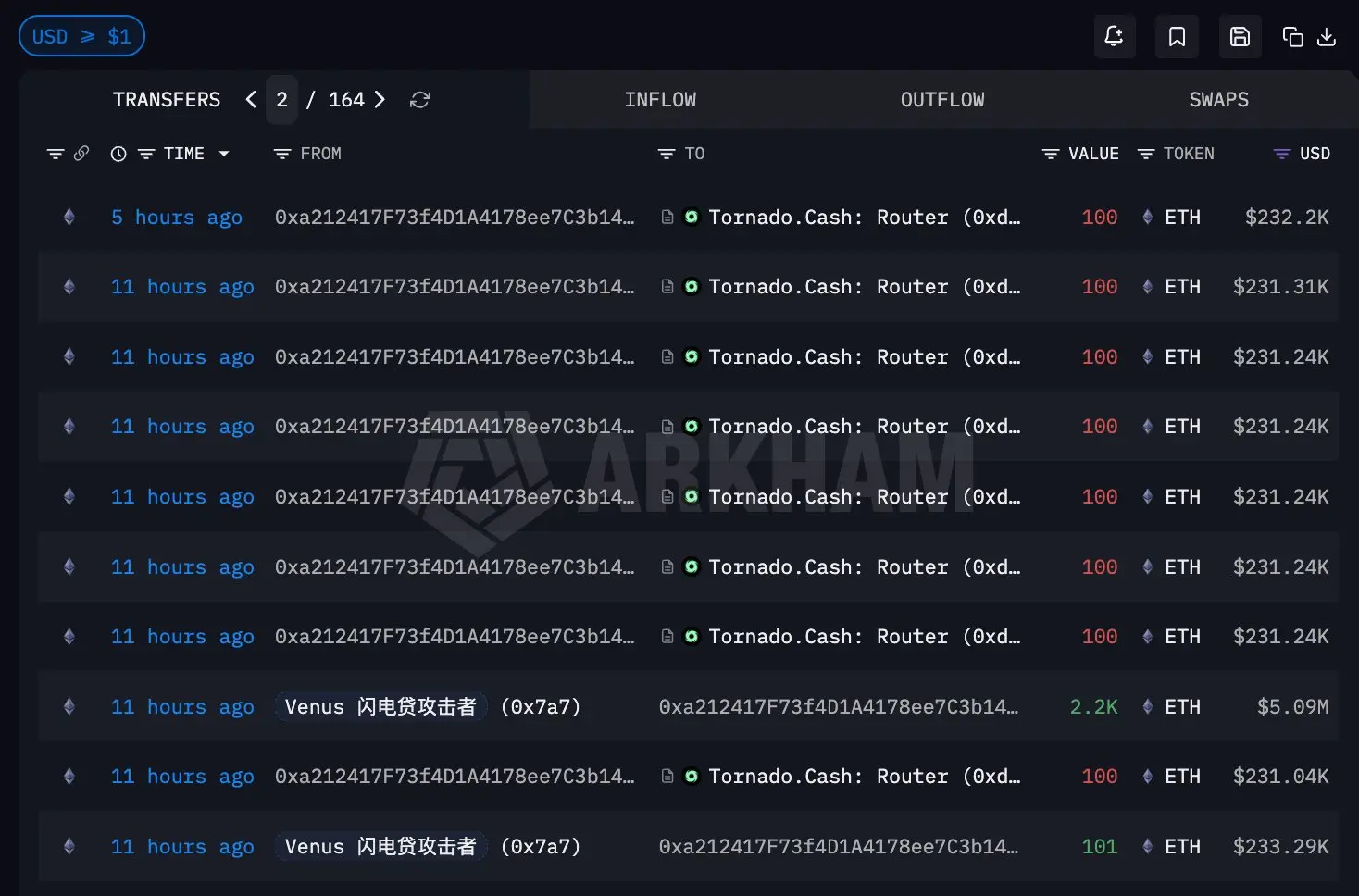Go back to the previous page
Image resolution: width=1359 pixels, height=896 pixels.
coord(250,99)
